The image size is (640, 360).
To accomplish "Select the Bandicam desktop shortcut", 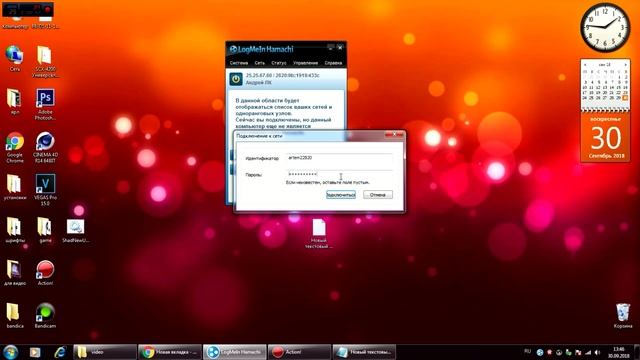I will [x=45, y=316].
